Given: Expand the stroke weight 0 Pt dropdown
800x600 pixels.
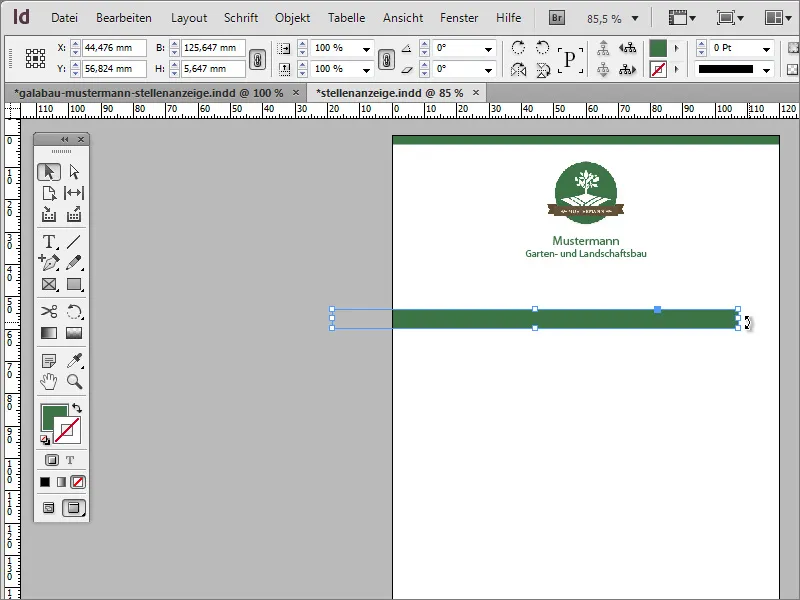Looking at the screenshot, I should pos(765,49).
